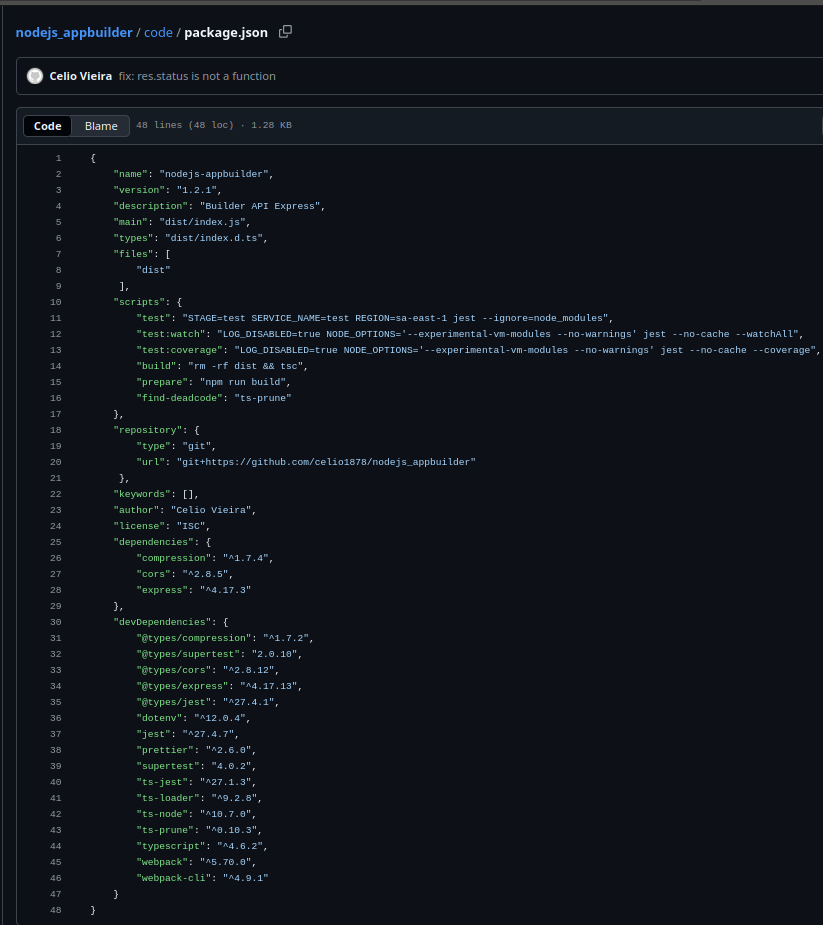This screenshot has width=823, height=925.
Task: Open commit 'fix: res.status is not a function'
Action: (197, 76)
